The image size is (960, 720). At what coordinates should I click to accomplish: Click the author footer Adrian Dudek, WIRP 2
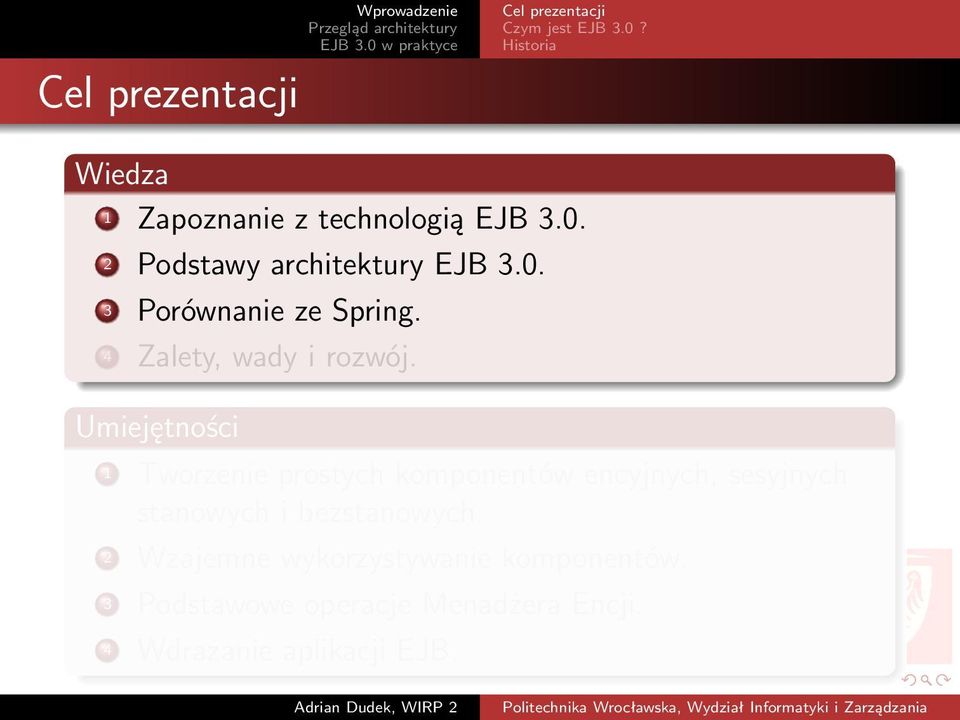click(x=376, y=707)
